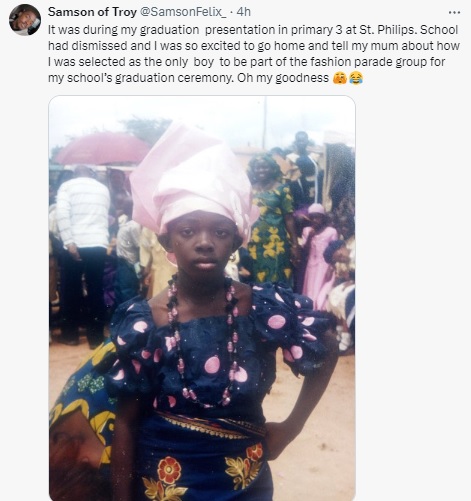Open the tweet's three-dot more options menu
Image resolution: width=471 pixels, height=501 pixels.
pos(454,13)
